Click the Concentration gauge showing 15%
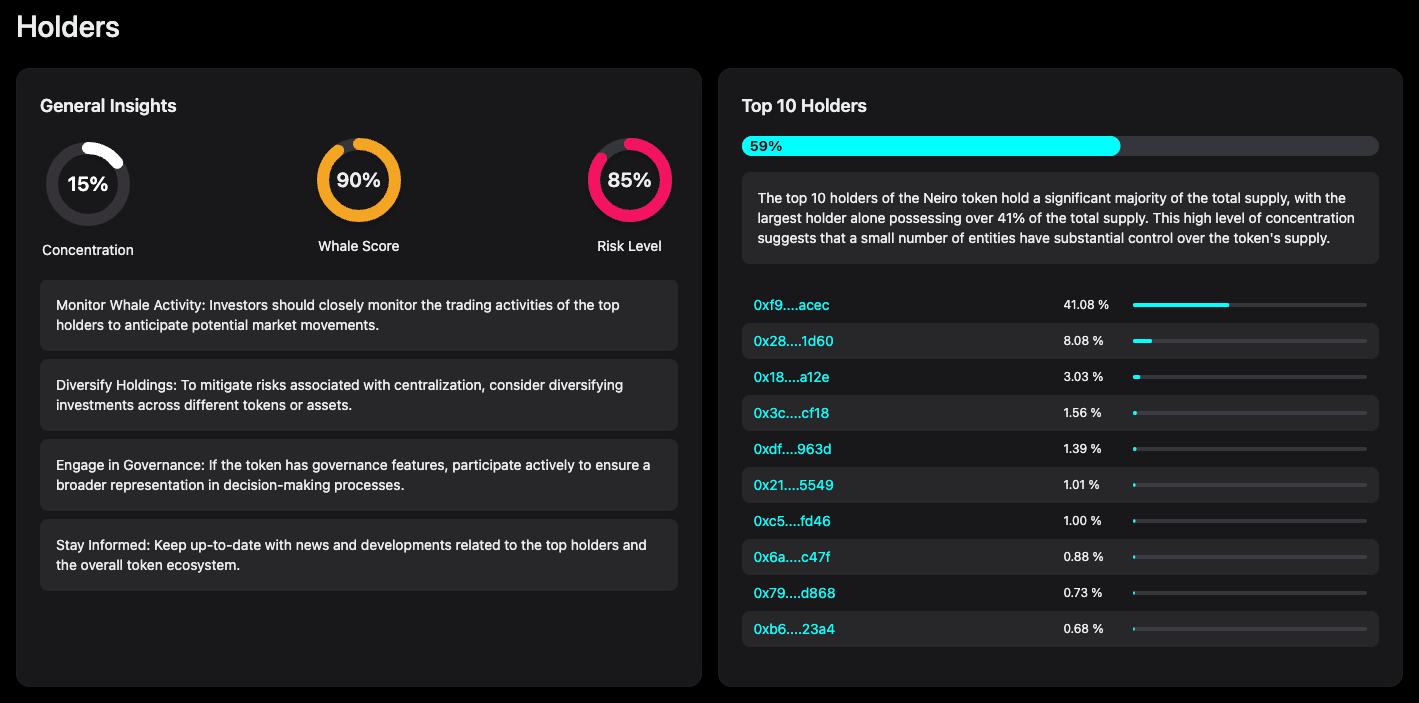Viewport: 1419px width, 703px height. [88, 183]
